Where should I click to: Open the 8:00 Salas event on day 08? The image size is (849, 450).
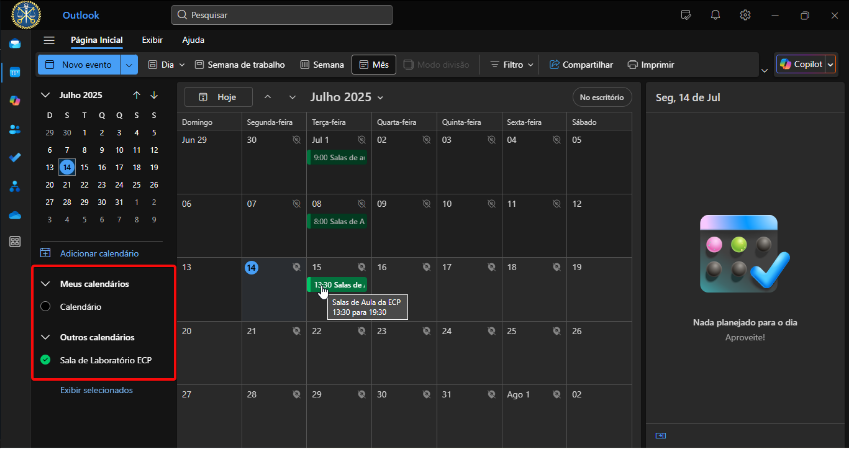(337, 221)
